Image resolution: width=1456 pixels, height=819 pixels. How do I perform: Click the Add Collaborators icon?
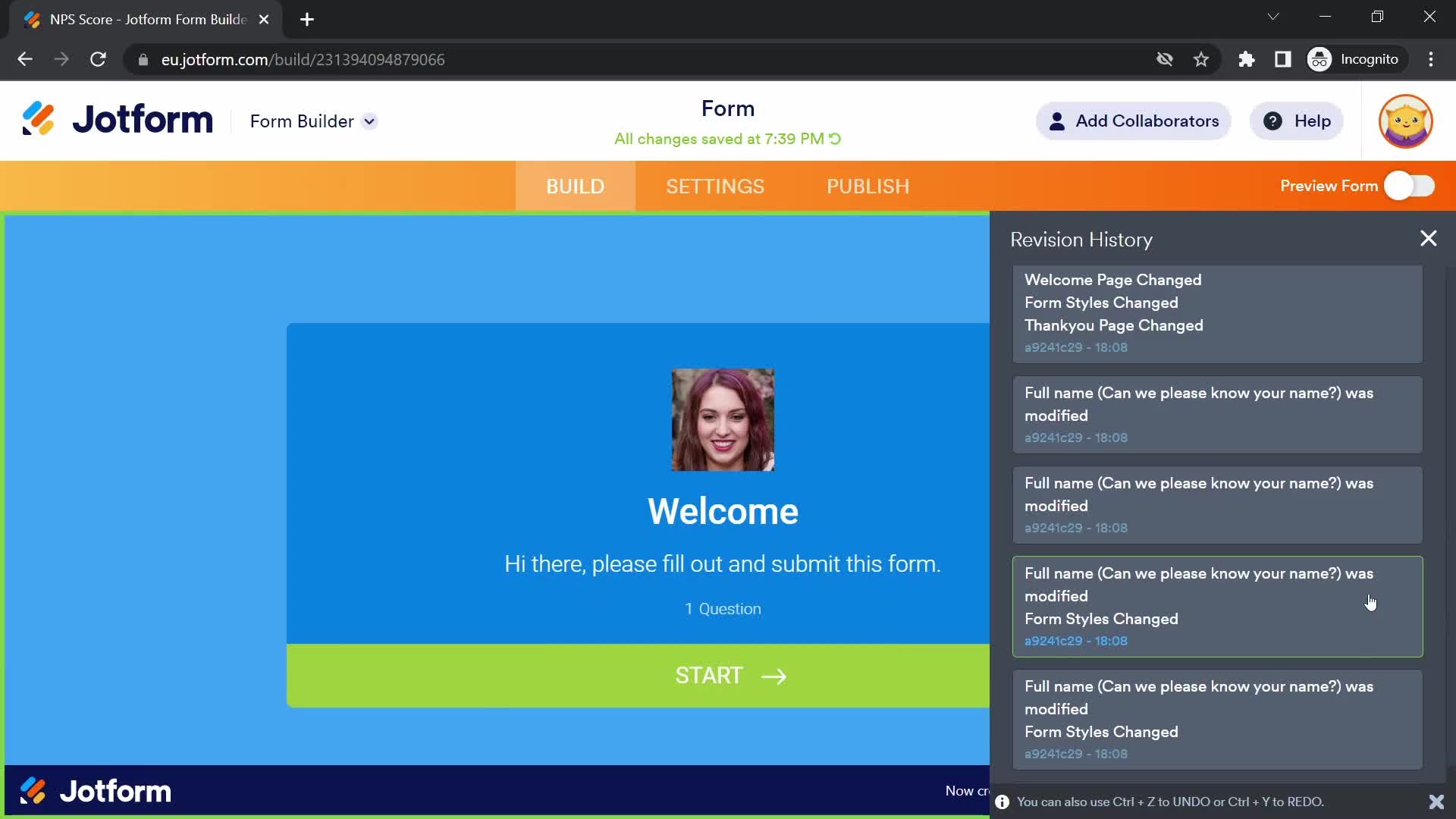click(x=1057, y=121)
